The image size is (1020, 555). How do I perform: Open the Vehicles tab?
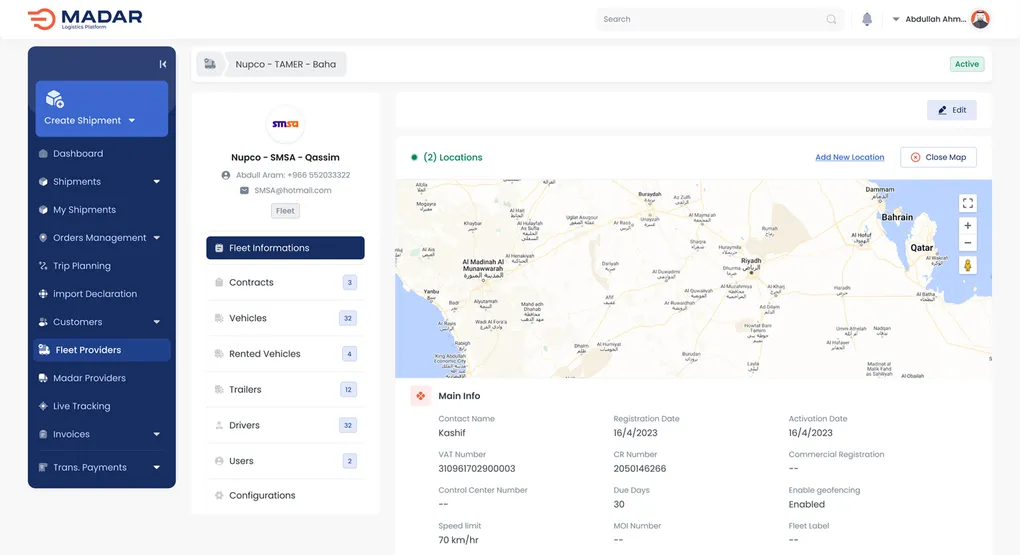point(285,318)
